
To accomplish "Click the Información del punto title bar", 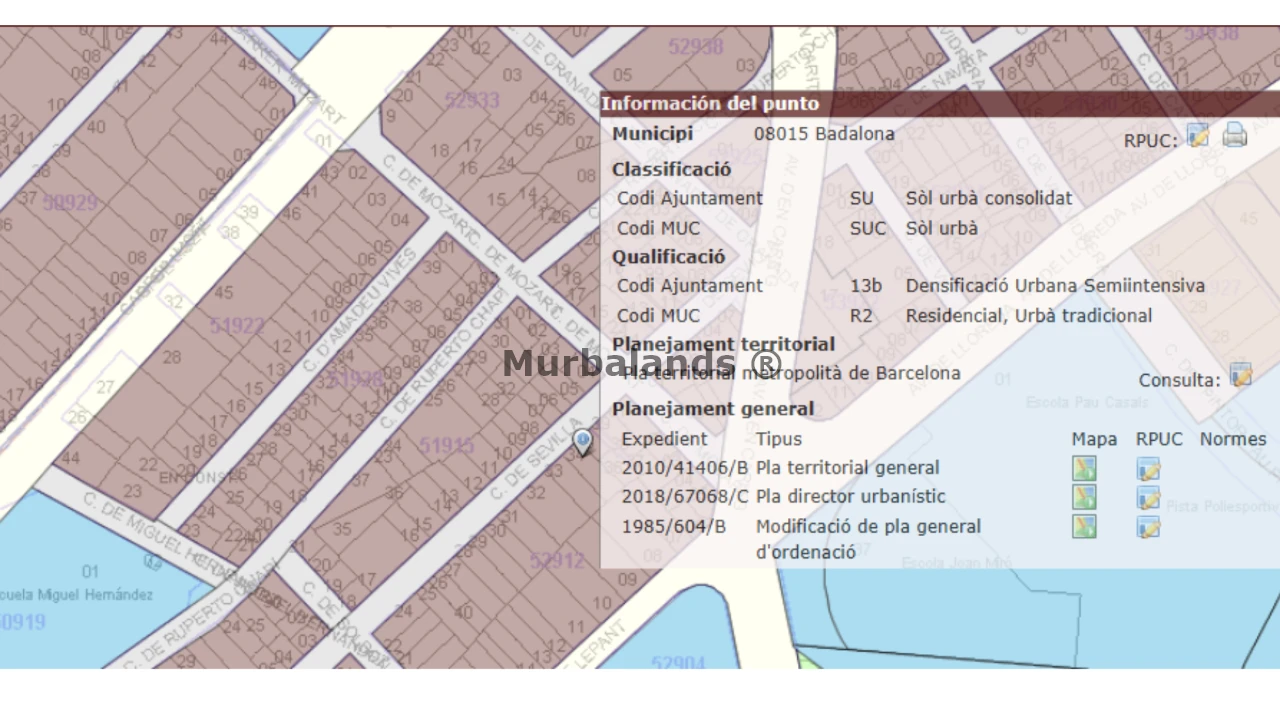I will pos(710,104).
